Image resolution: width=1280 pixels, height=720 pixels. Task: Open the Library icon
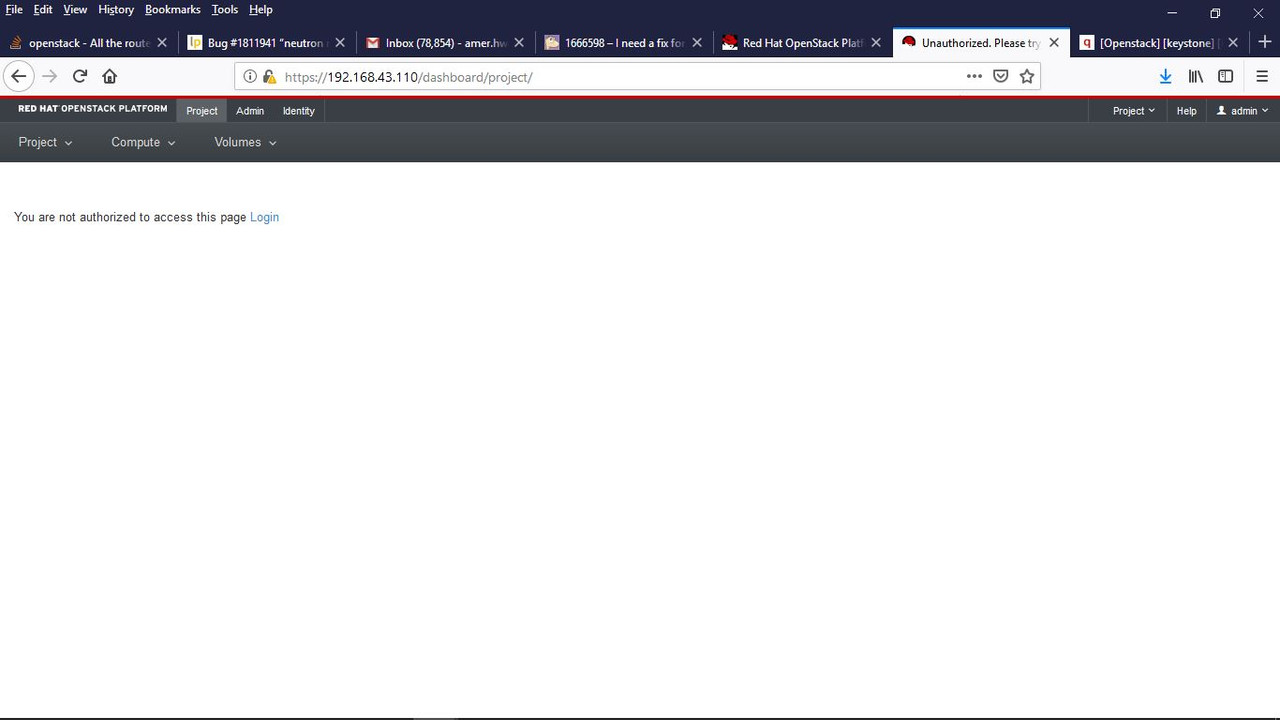click(1195, 76)
